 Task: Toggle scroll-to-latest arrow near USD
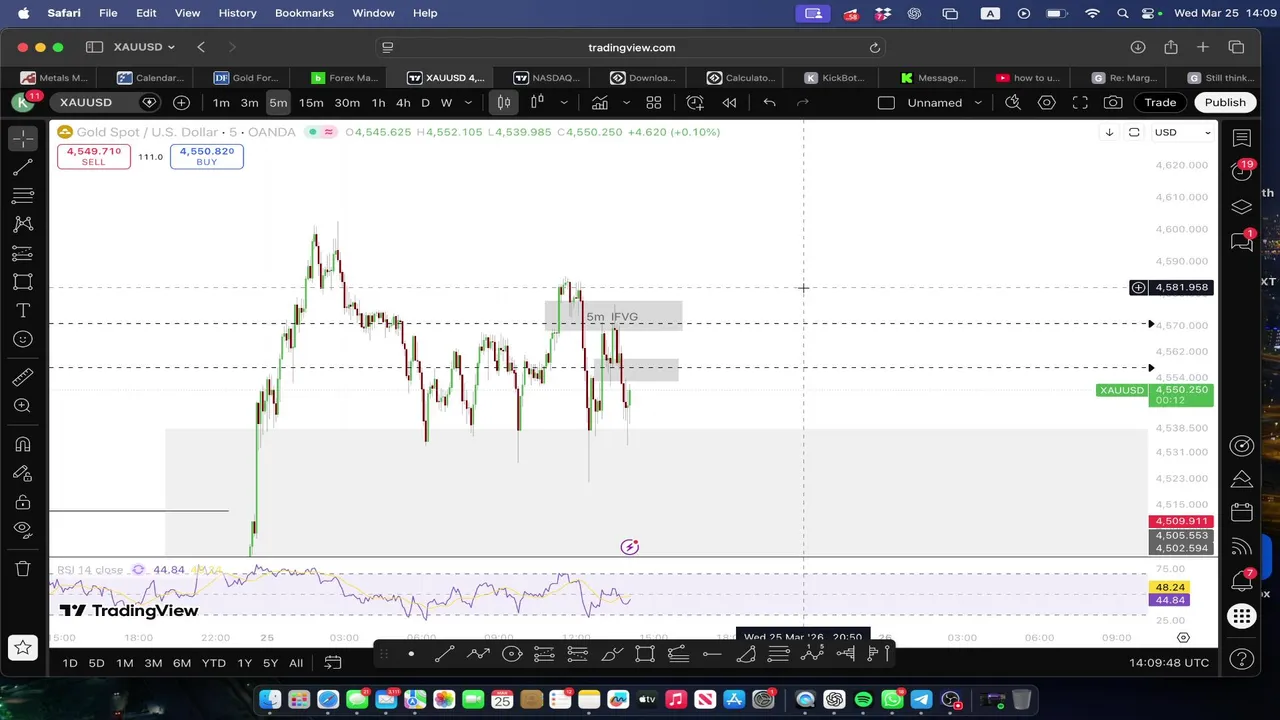click(x=1109, y=132)
